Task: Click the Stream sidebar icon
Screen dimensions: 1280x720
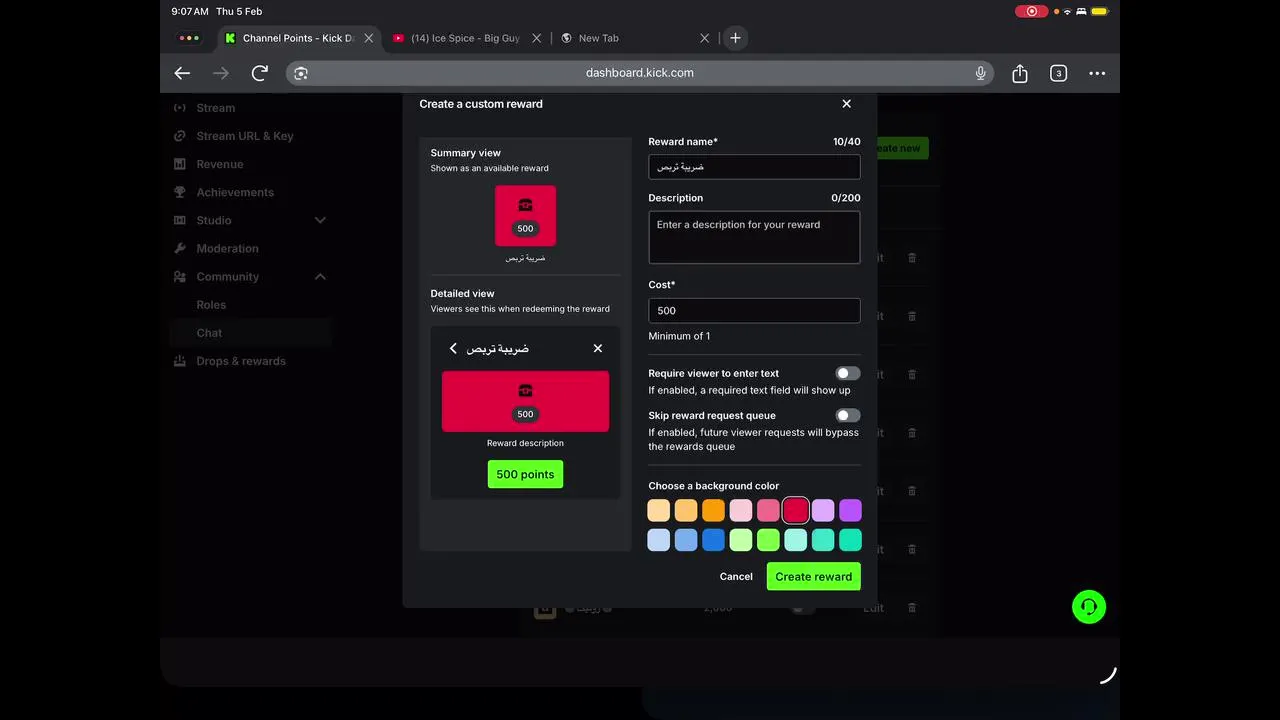Action: [180, 108]
